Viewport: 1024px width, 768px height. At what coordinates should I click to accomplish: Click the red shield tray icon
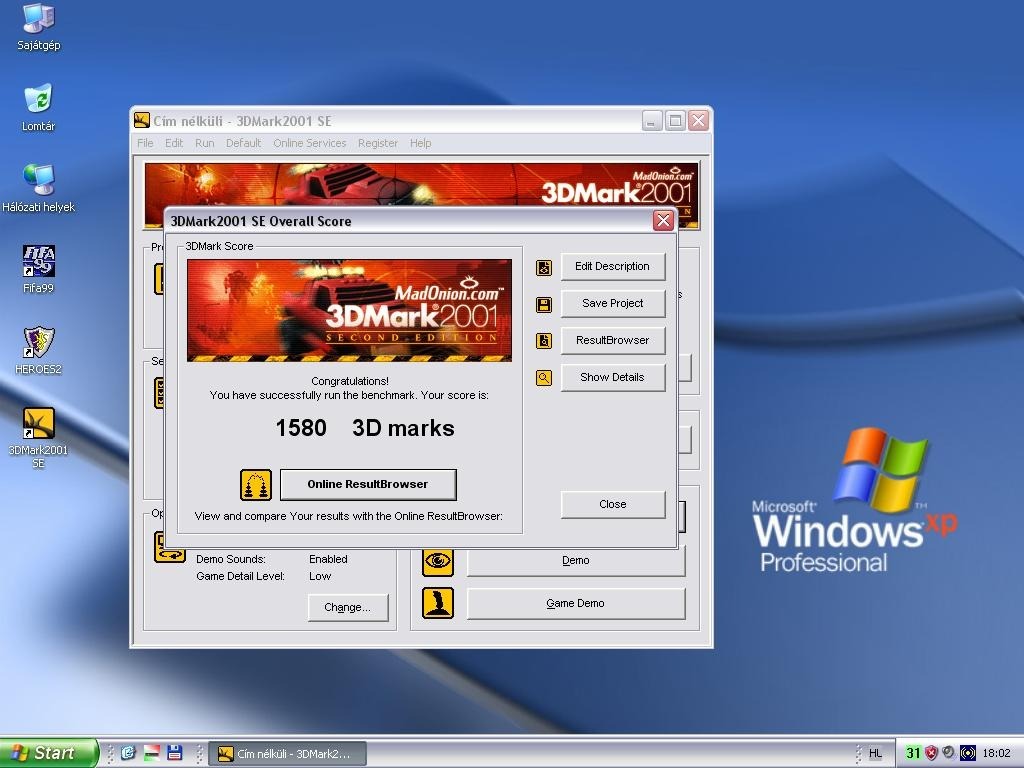coord(931,754)
